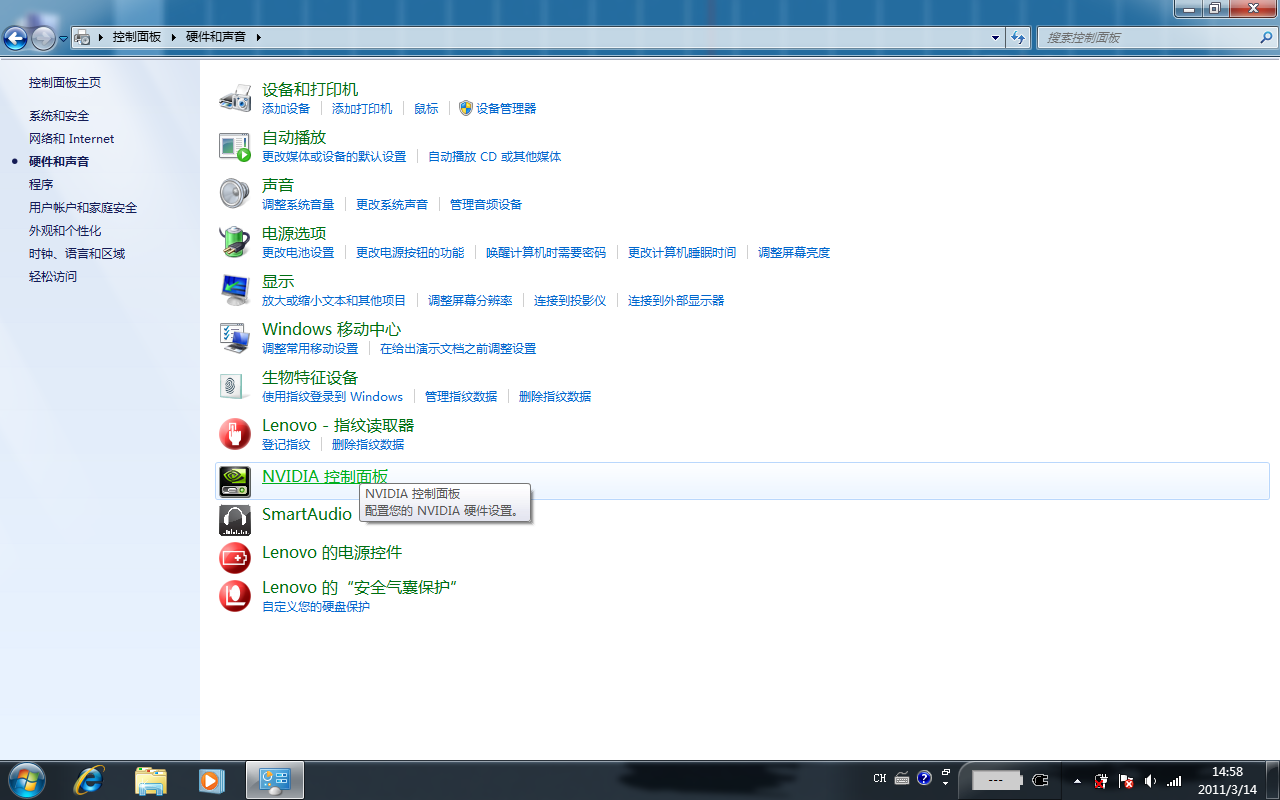This screenshot has width=1280, height=800.
Task: Click 调整屏幕分辨率 link
Action: [470, 301]
